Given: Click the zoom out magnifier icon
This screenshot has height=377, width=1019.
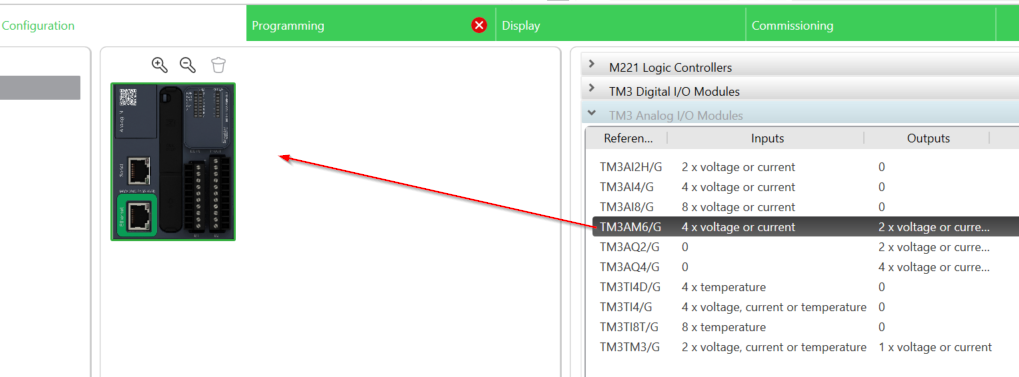Looking at the screenshot, I should (x=188, y=64).
